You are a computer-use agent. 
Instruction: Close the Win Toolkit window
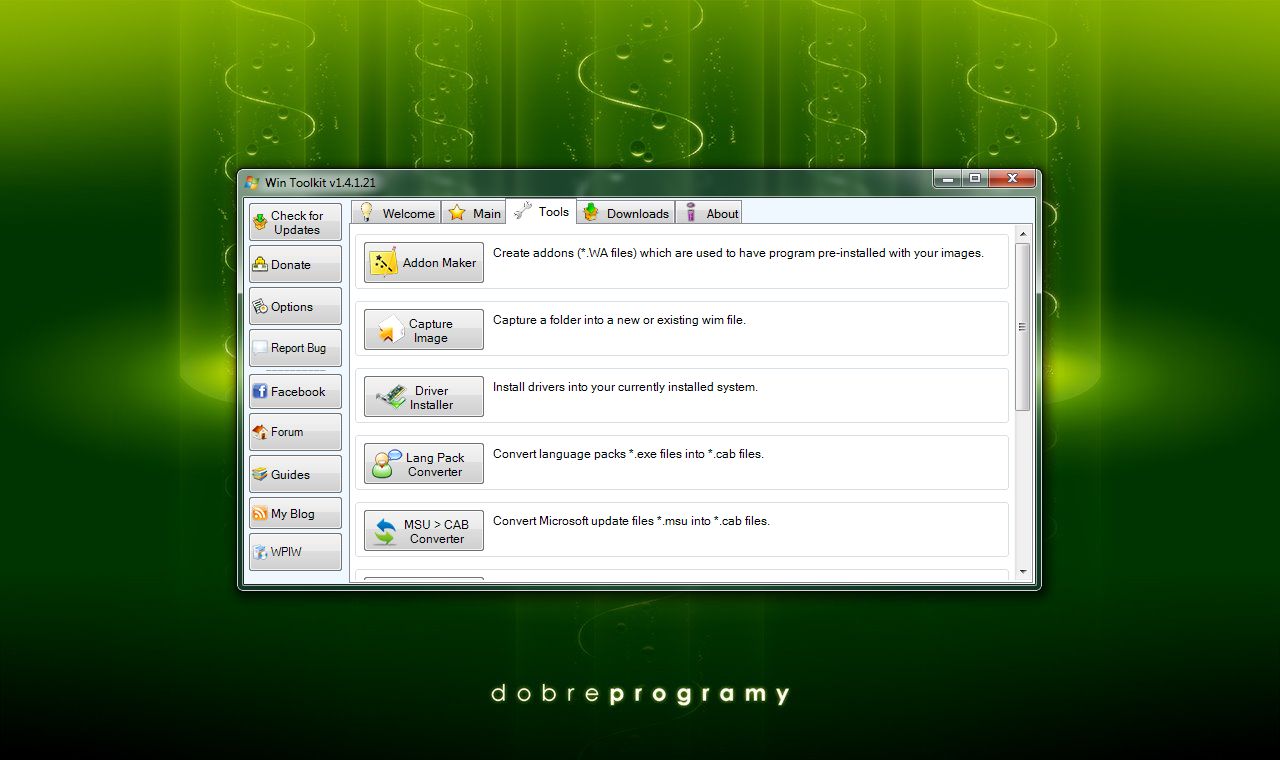pyautogui.click(x=1011, y=178)
